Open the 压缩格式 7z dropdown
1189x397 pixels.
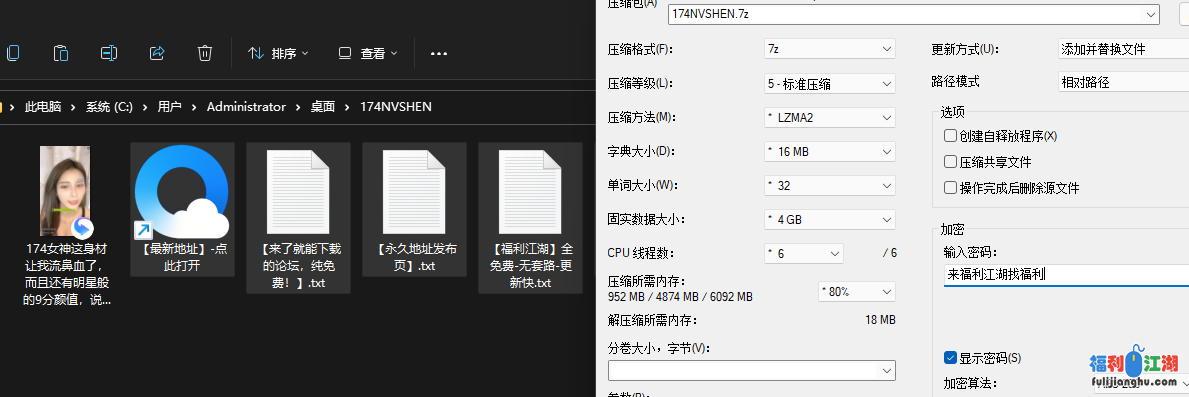coord(830,49)
